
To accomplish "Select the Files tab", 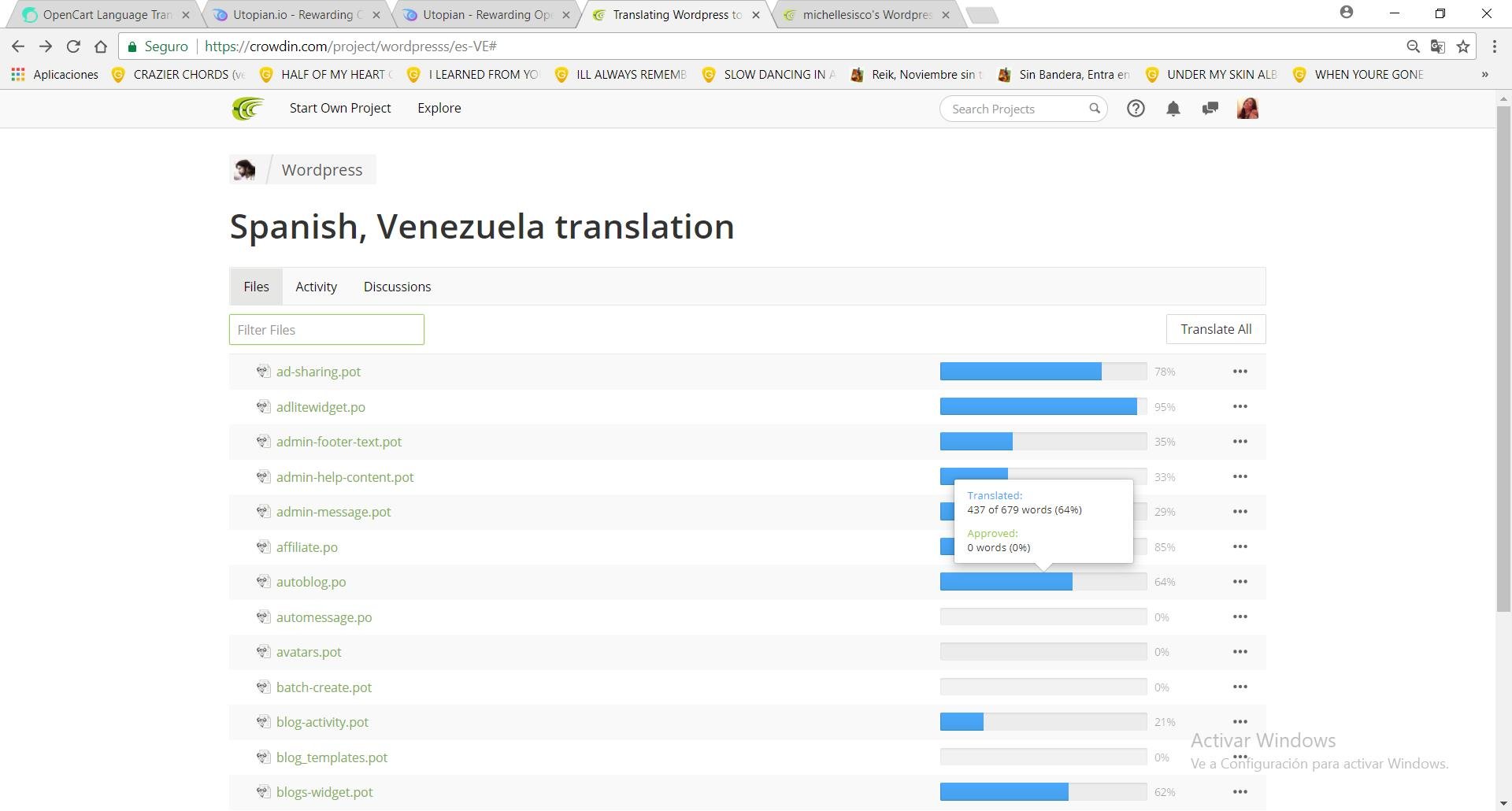I will [x=256, y=287].
